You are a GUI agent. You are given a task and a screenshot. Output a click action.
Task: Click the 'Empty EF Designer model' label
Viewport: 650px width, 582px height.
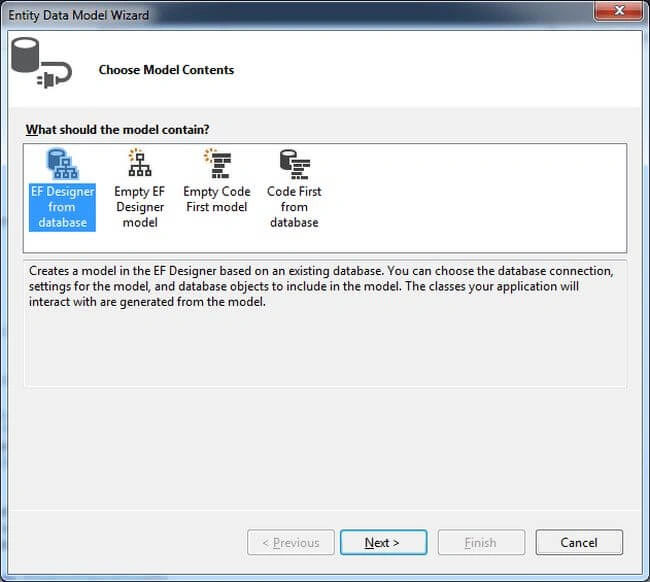tap(140, 207)
